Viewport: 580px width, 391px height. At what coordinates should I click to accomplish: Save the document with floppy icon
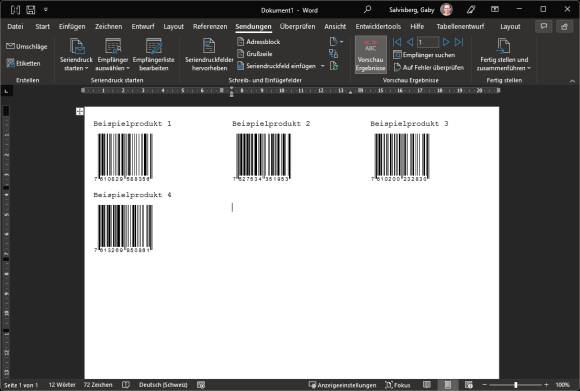point(31,10)
